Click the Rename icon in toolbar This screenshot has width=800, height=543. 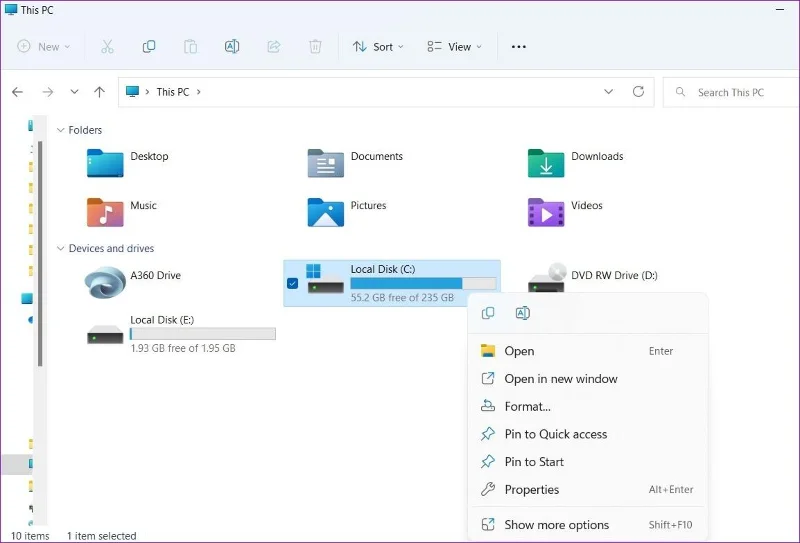pos(232,47)
